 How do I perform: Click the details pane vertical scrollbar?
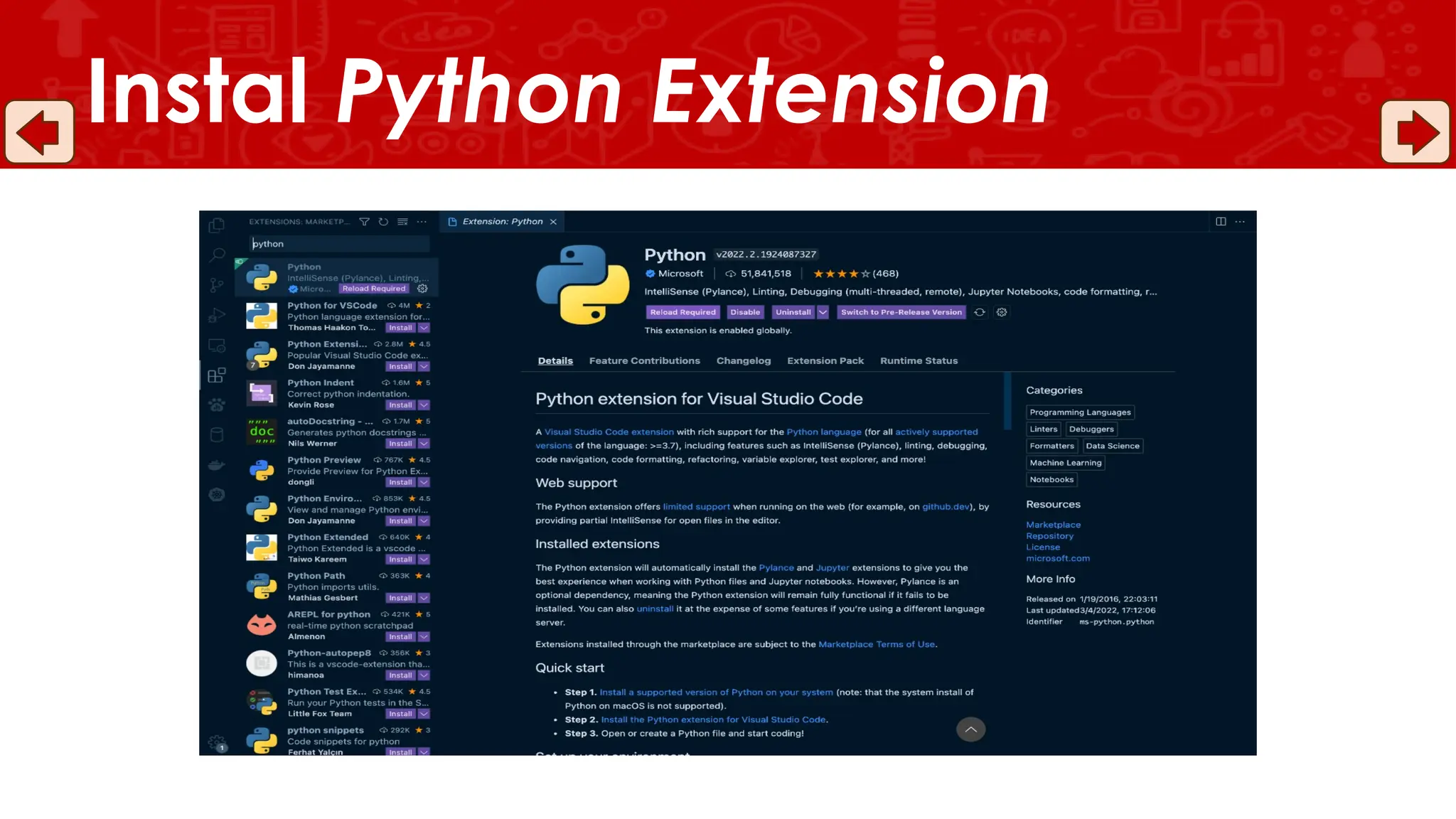tap(1007, 400)
